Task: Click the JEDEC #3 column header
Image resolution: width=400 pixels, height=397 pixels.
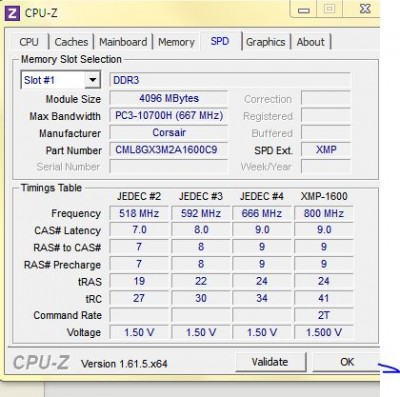Action: pos(201,196)
